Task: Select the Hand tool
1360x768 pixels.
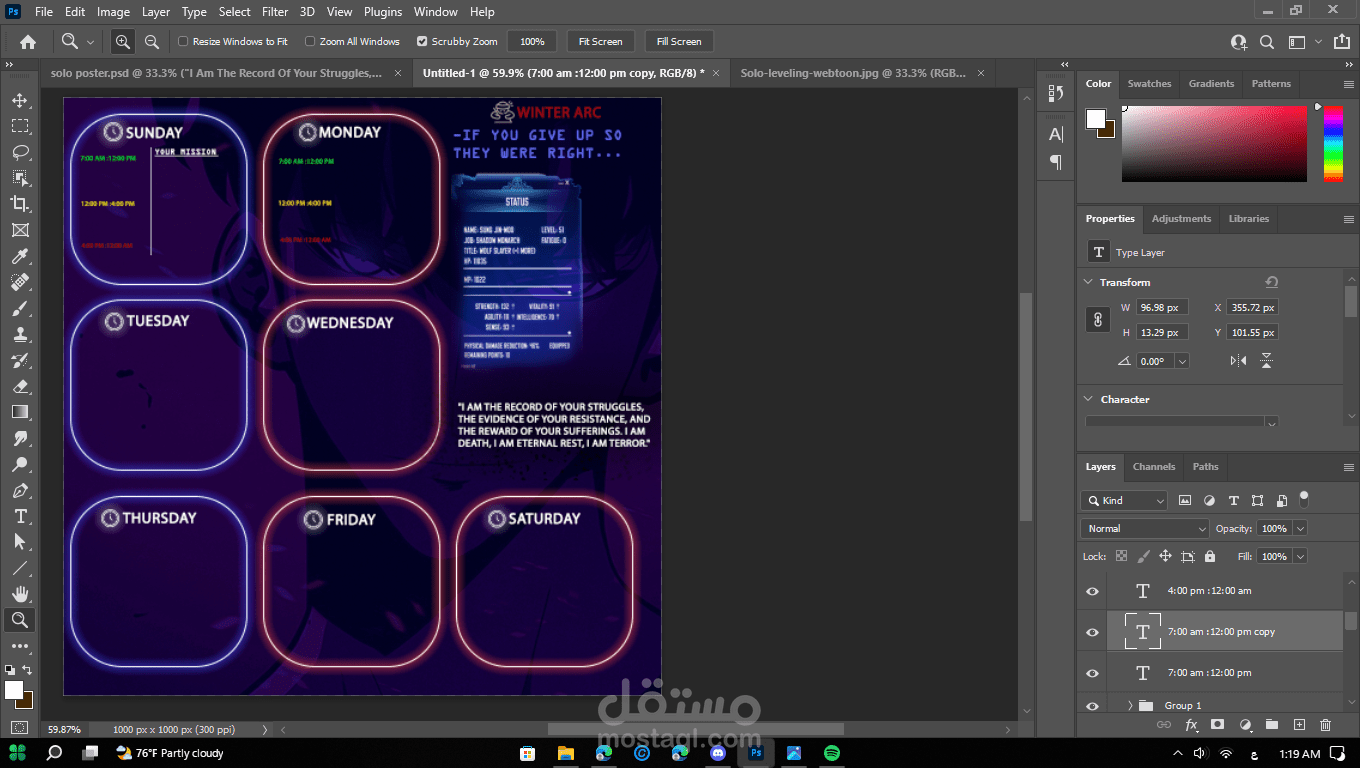Action: [20, 594]
